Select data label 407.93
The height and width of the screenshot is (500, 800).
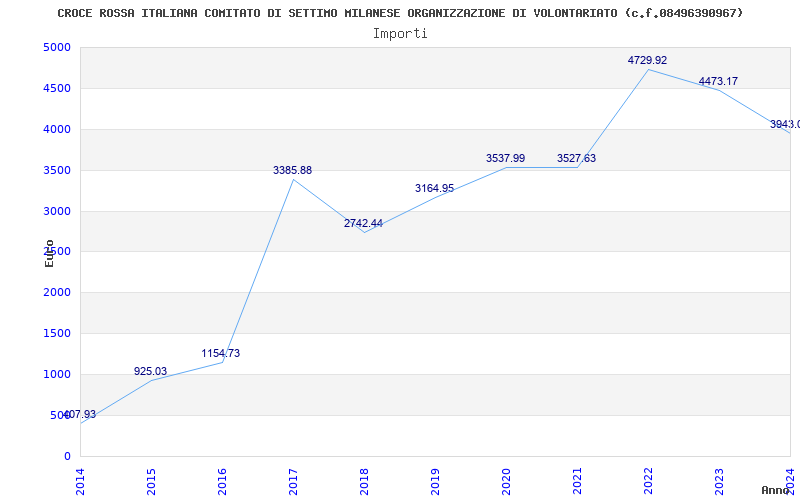tap(80, 414)
